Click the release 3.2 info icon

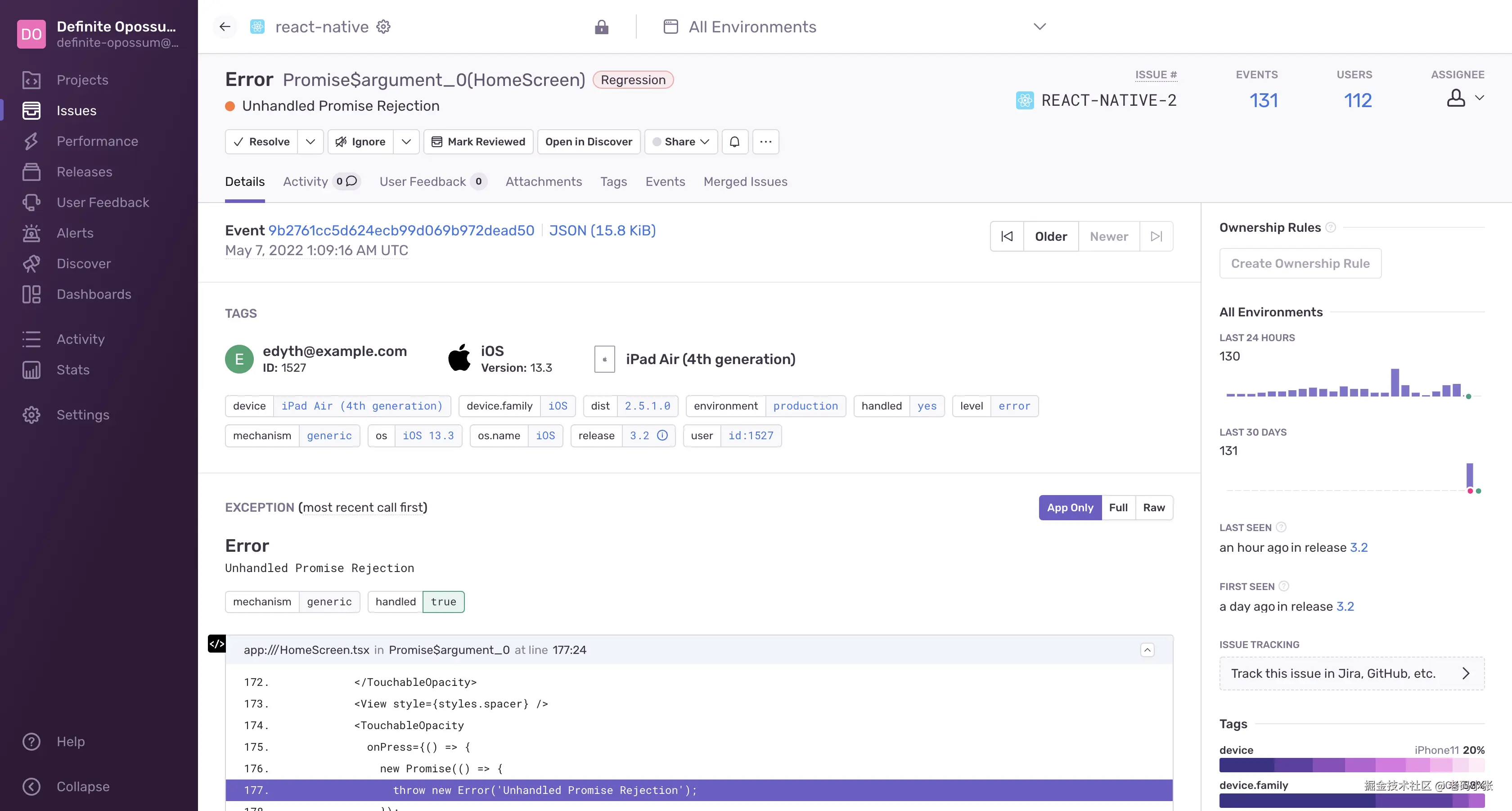click(x=662, y=435)
